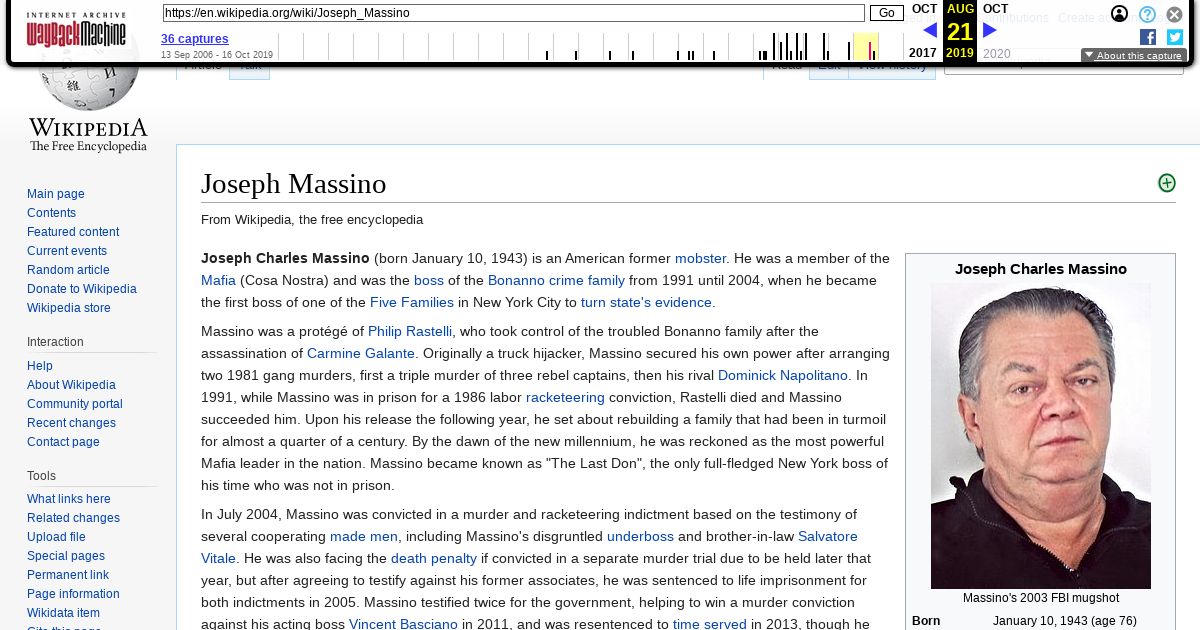Open Contact page link
This screenshot has height=630, width=1200.
63,442
